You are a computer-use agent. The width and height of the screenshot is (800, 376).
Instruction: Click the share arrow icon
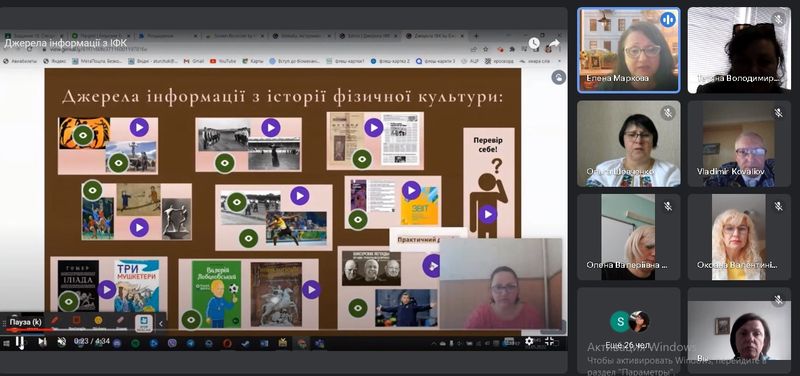554,43
